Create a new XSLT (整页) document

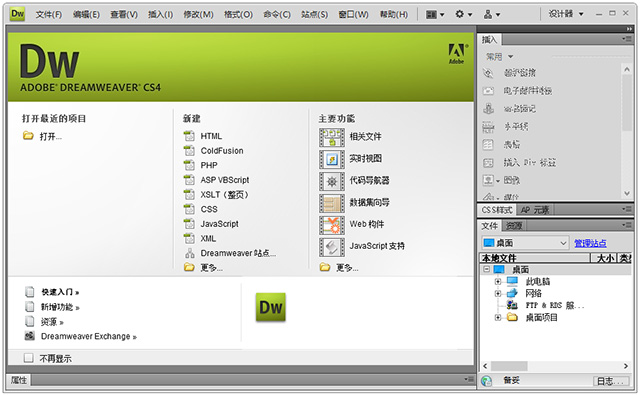(x=224, y=195)
